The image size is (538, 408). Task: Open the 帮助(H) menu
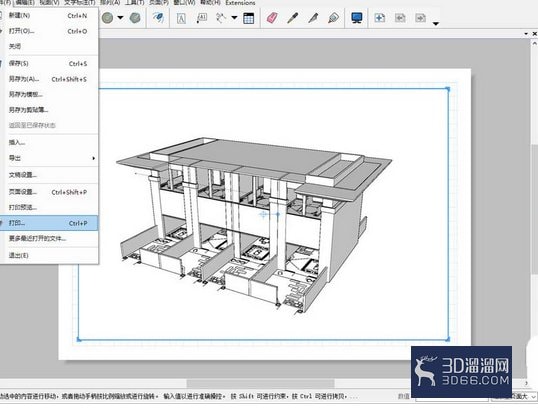tap(210, 2)
